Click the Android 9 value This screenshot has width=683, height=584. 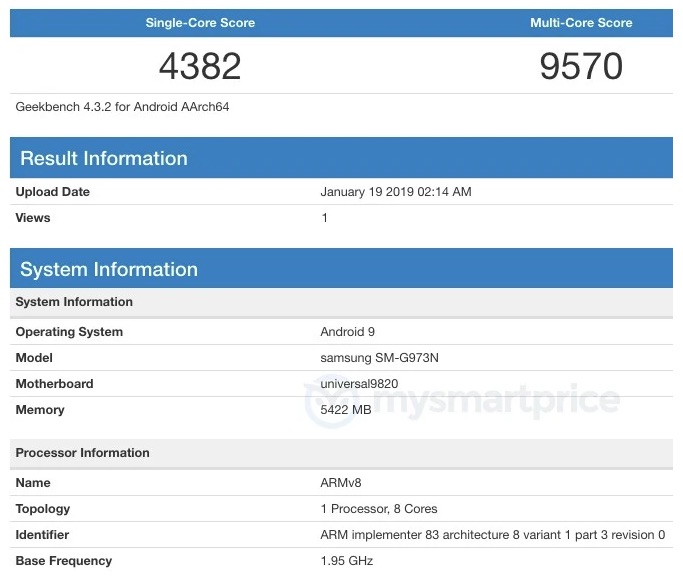pyautogui.click(x=348, y=332)
